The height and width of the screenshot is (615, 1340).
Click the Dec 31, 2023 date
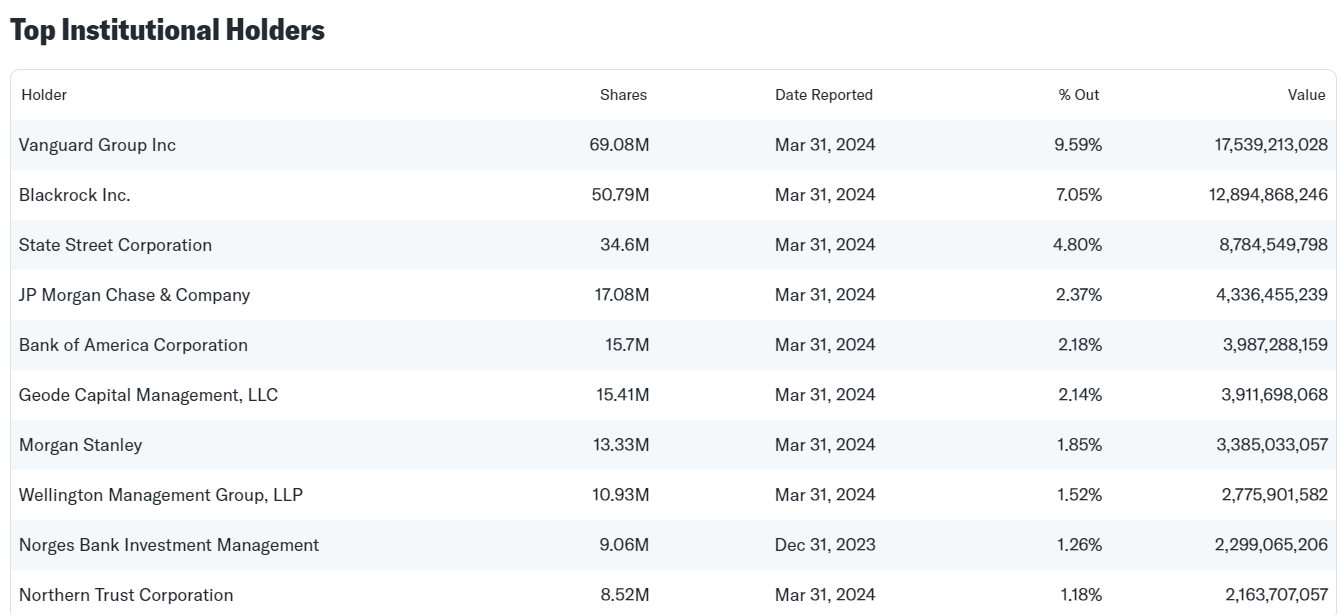[x=825, y=545]
